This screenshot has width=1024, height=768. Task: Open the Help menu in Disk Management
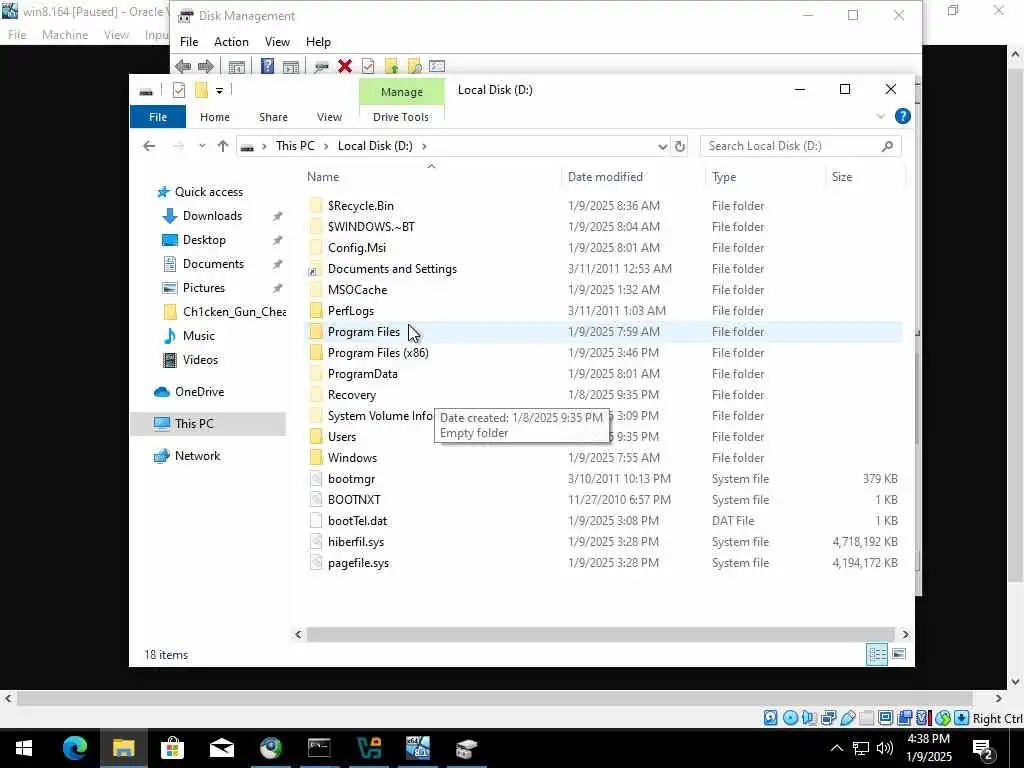tap(318, 42)
